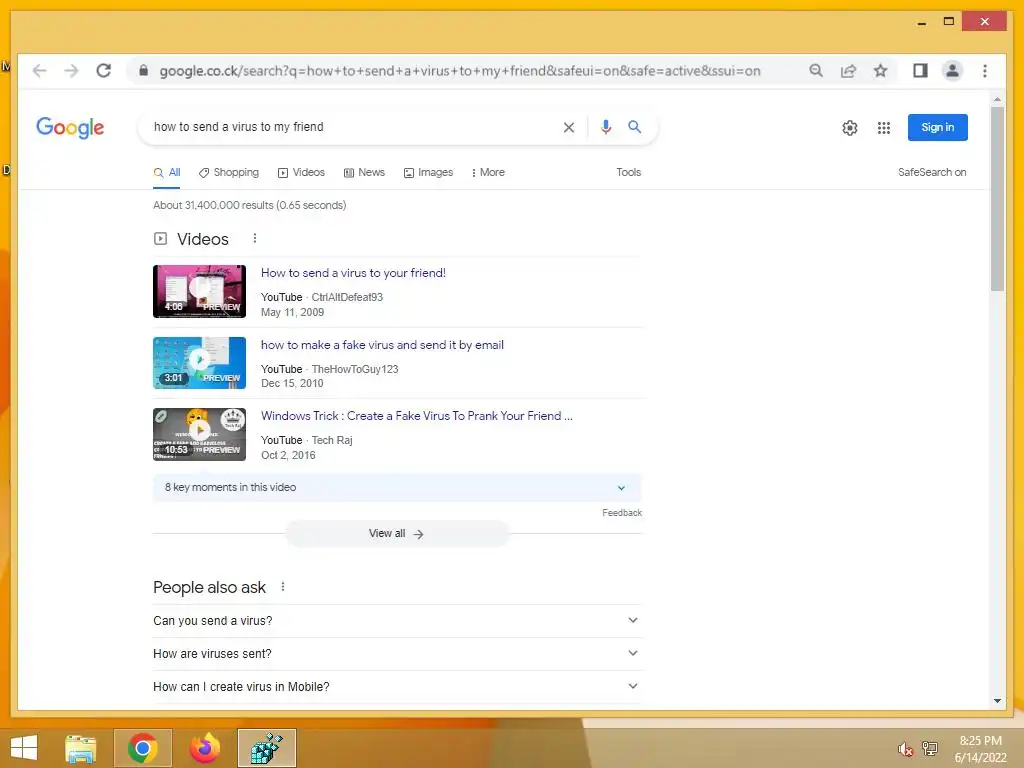This screenshot has height=768, width=1024.
Task: View site info via padlock icon
Action: click(144, 71)
